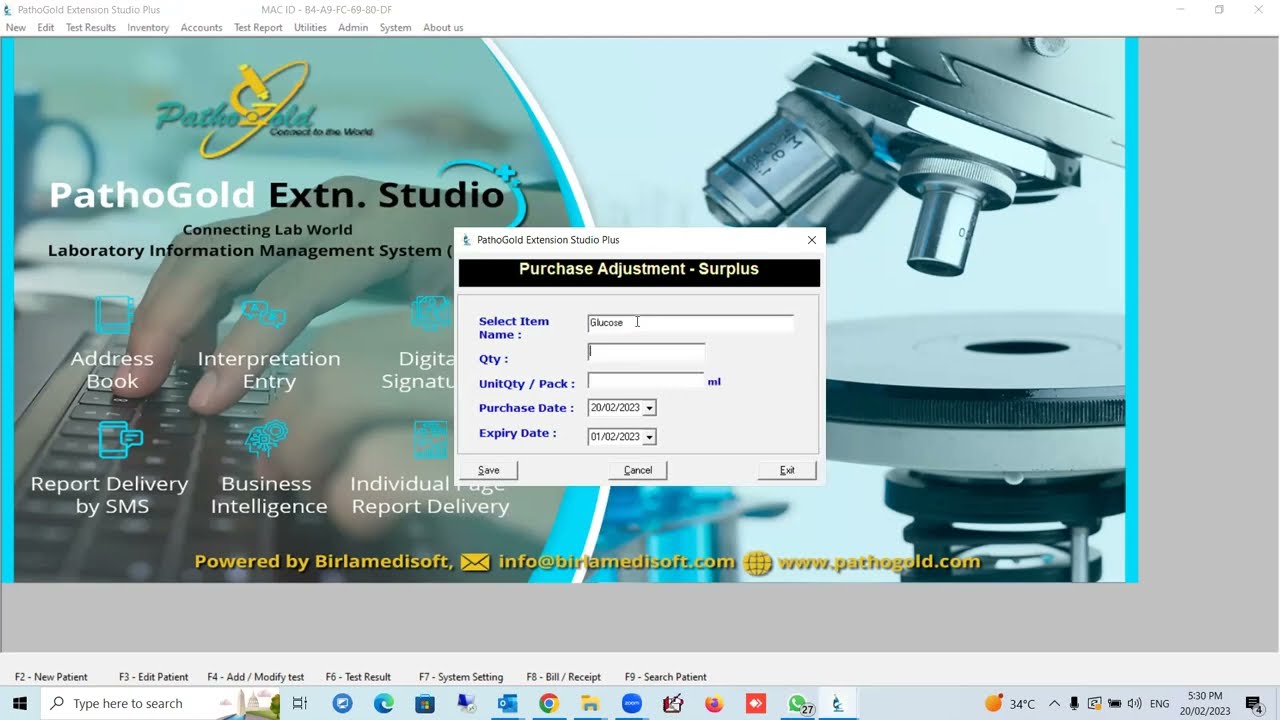Click the volume speaker tray icon
Viewport: 1280px width, 720px height.
[1134, 703]
